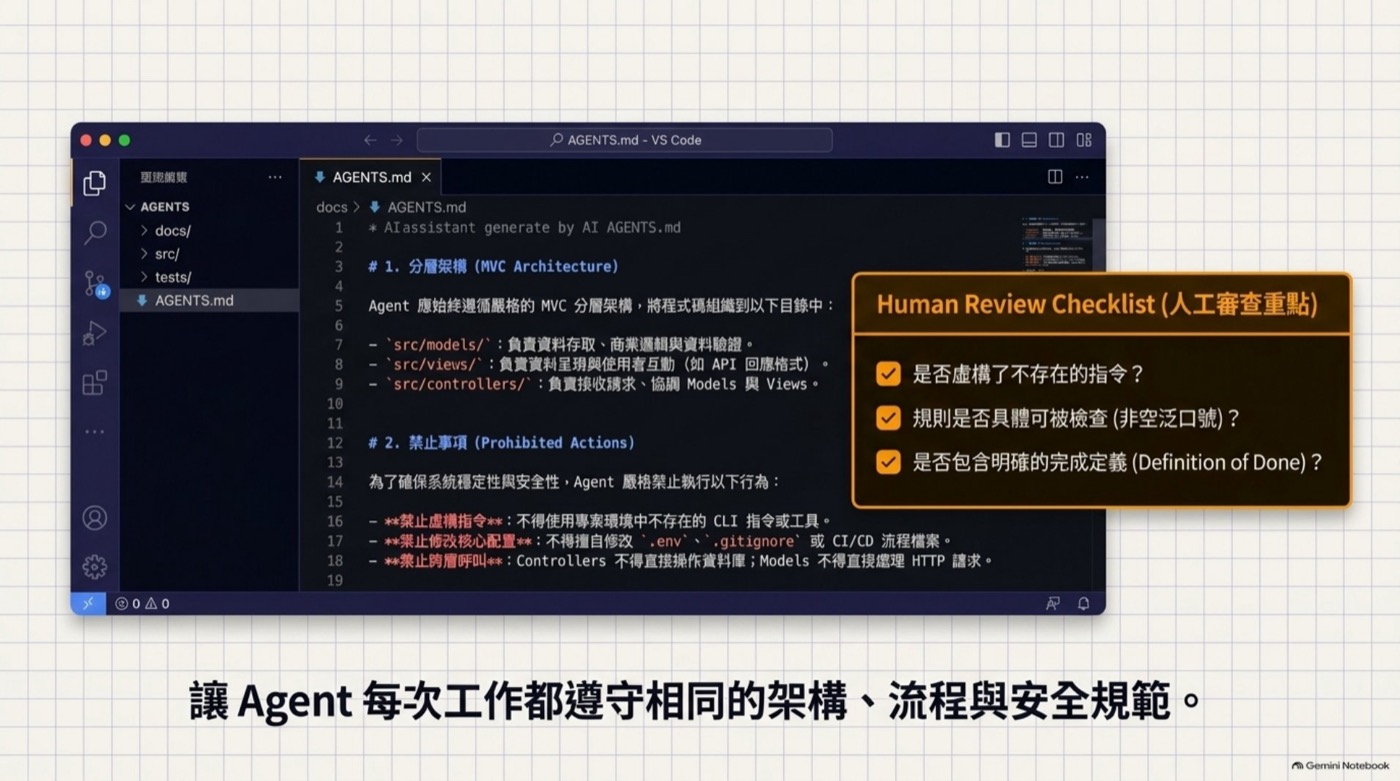Click the split editor right icon
The width and height of the screenshot is (1400, 781).
point(1055,177)
